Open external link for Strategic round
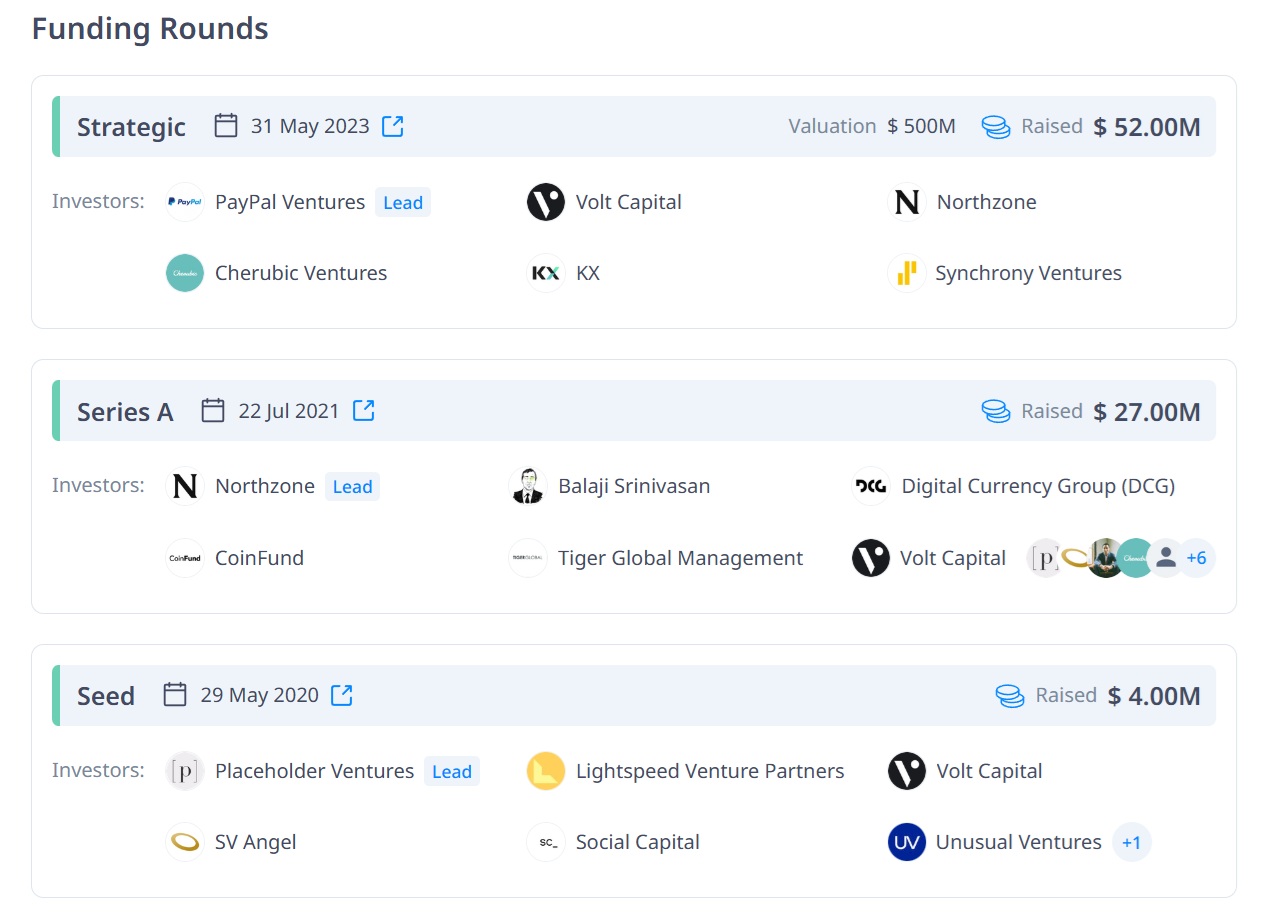Image resolution: width=1267 pixels, height=919 pixels. coord(393,126)
